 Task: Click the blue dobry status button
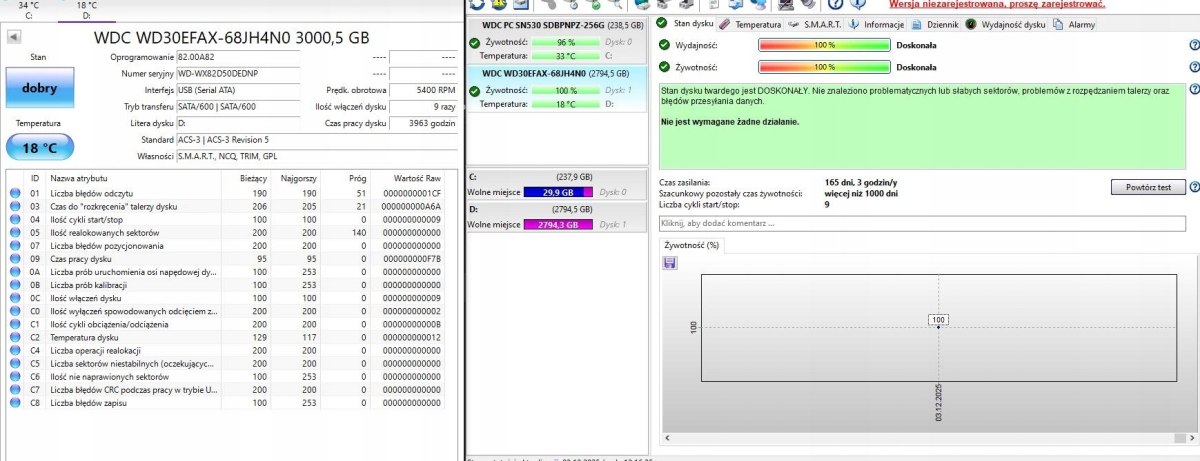pos(38,88)
